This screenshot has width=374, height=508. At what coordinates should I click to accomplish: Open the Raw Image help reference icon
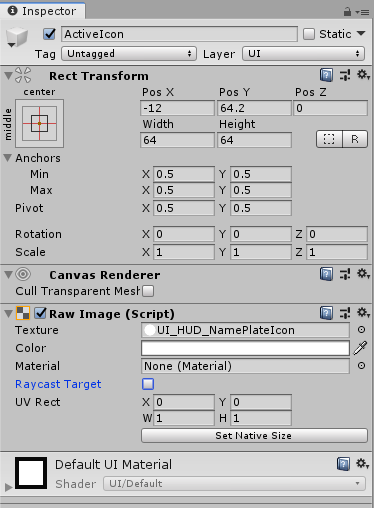click(326, 313)
